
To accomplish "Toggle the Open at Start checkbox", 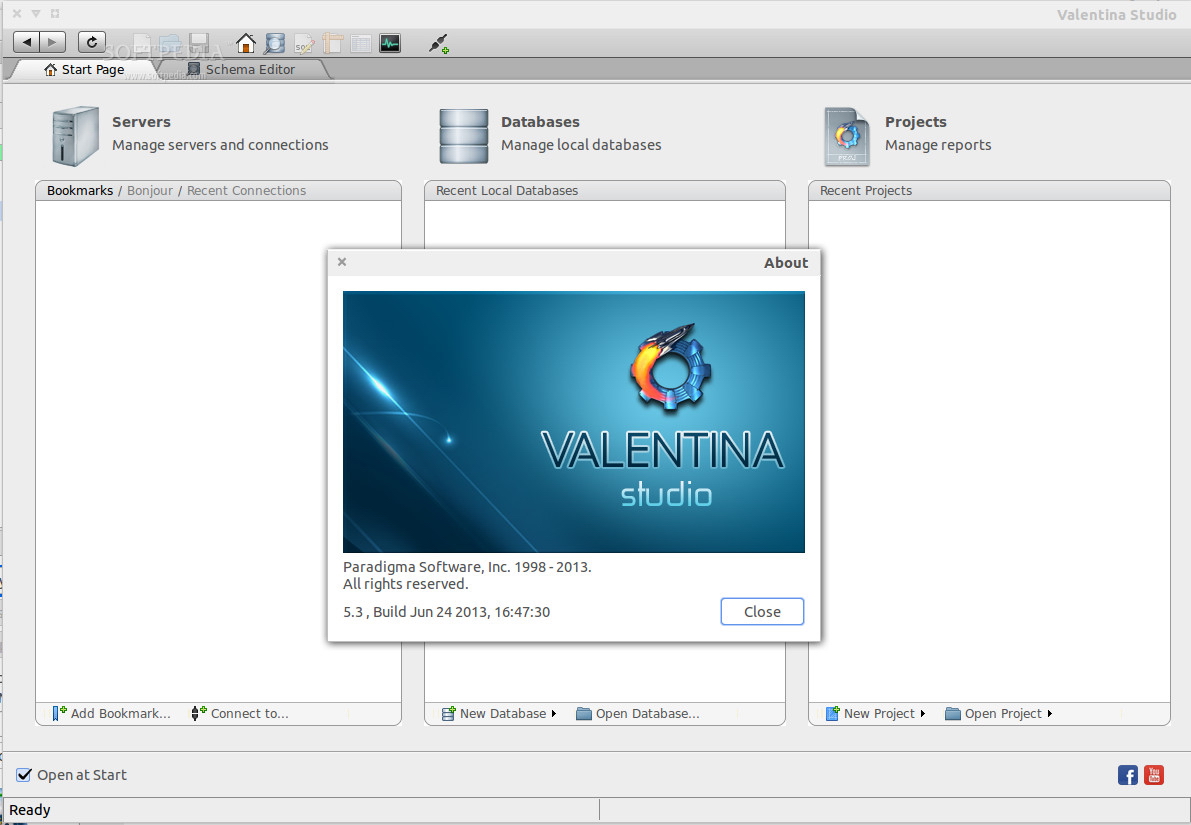I will [x=25, y=775].
